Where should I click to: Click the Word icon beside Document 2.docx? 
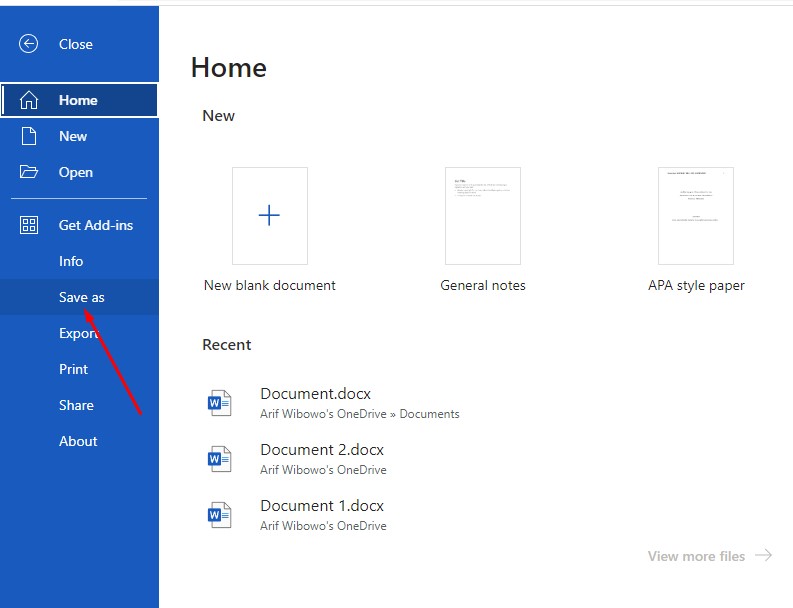tap(219, 459)
